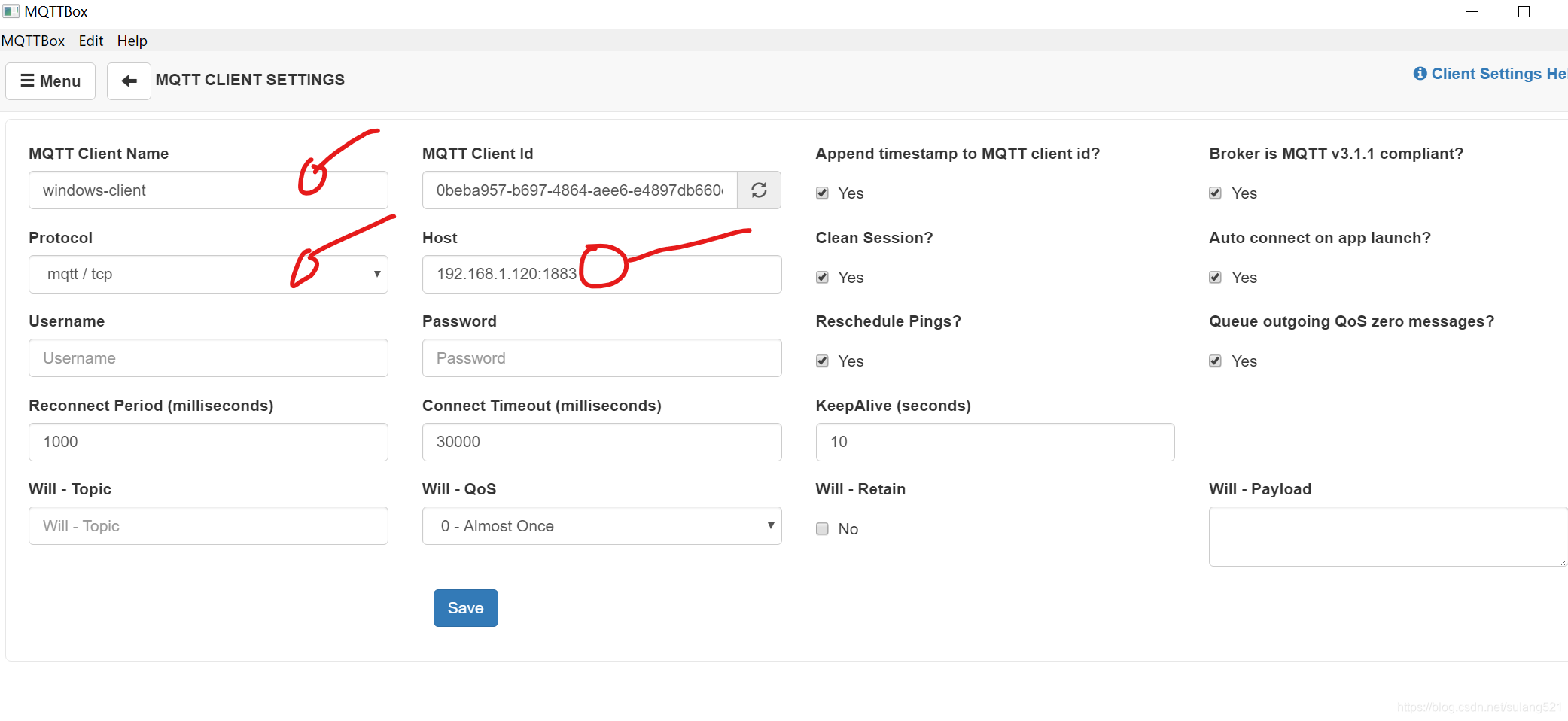Open the Protocol dropdown showing mqtt / tcp
The width and height of the screenshot is (1568, 721).
click(209, 274)
